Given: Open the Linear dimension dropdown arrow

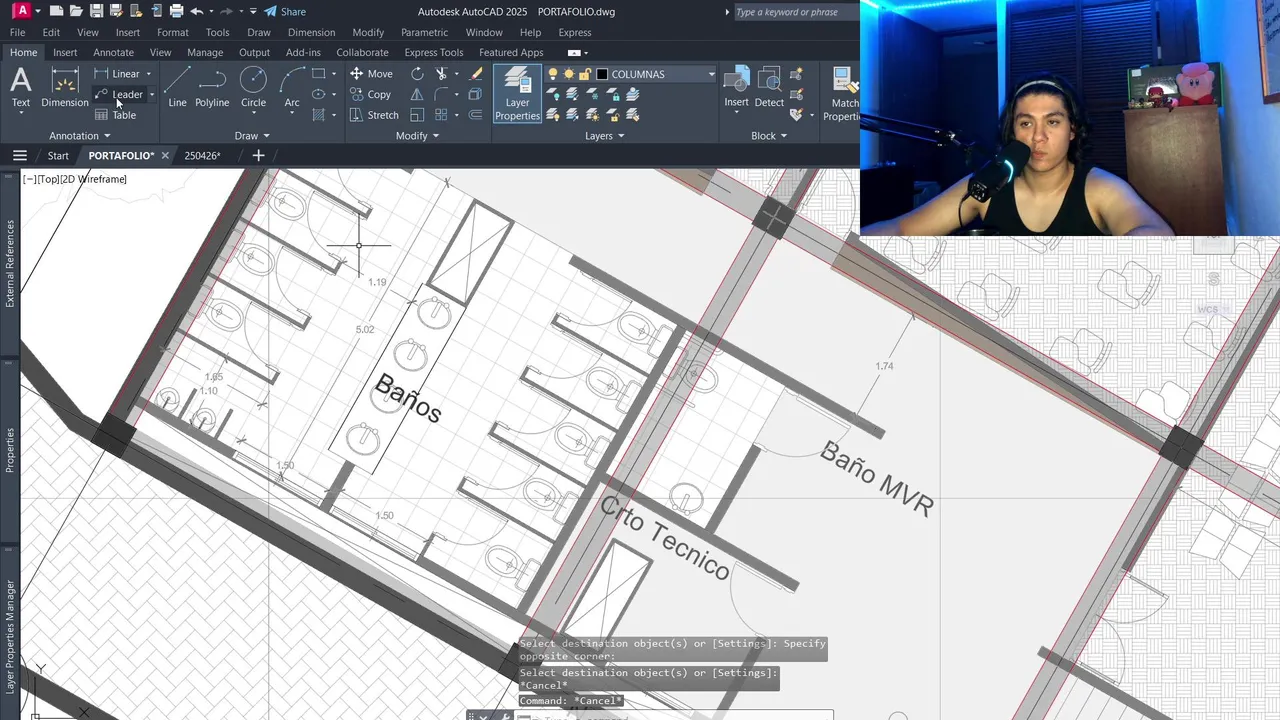Looking at the screenshot, I should tap(148, 74).
